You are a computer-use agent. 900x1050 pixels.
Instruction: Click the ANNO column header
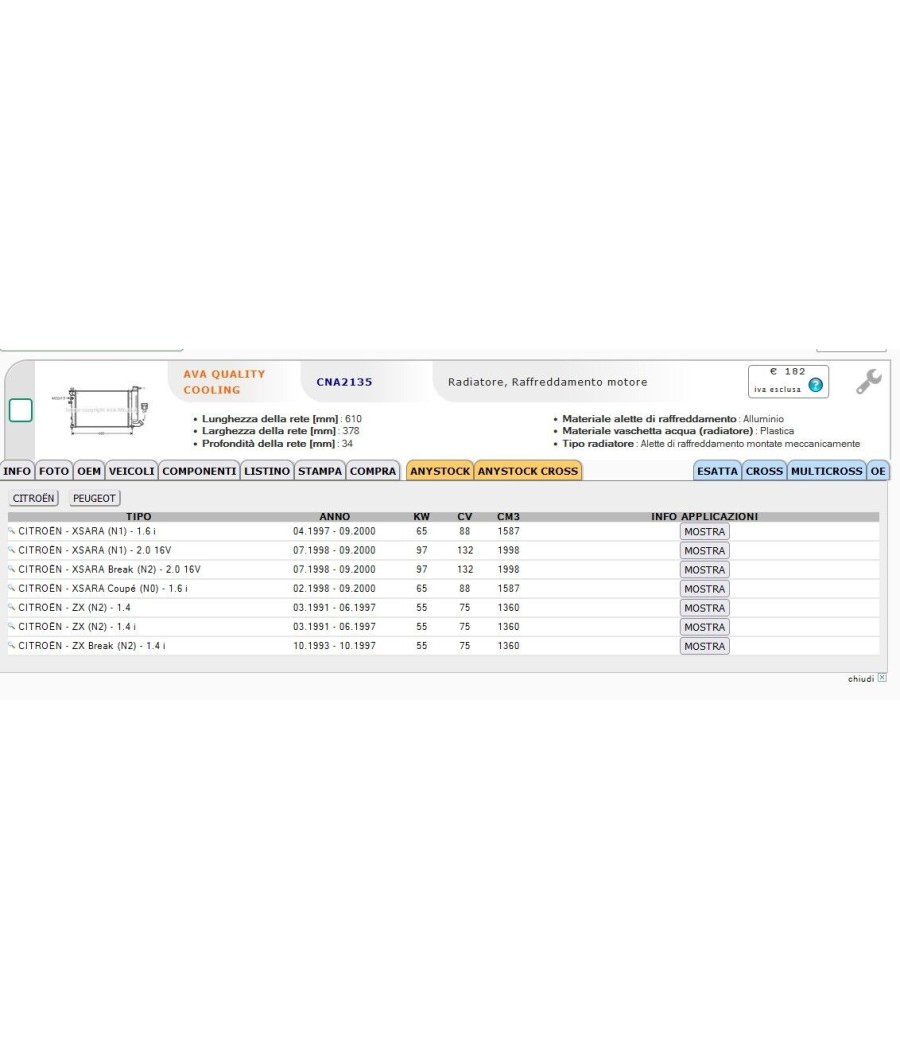pyautogui.click(x=334, y=516)
